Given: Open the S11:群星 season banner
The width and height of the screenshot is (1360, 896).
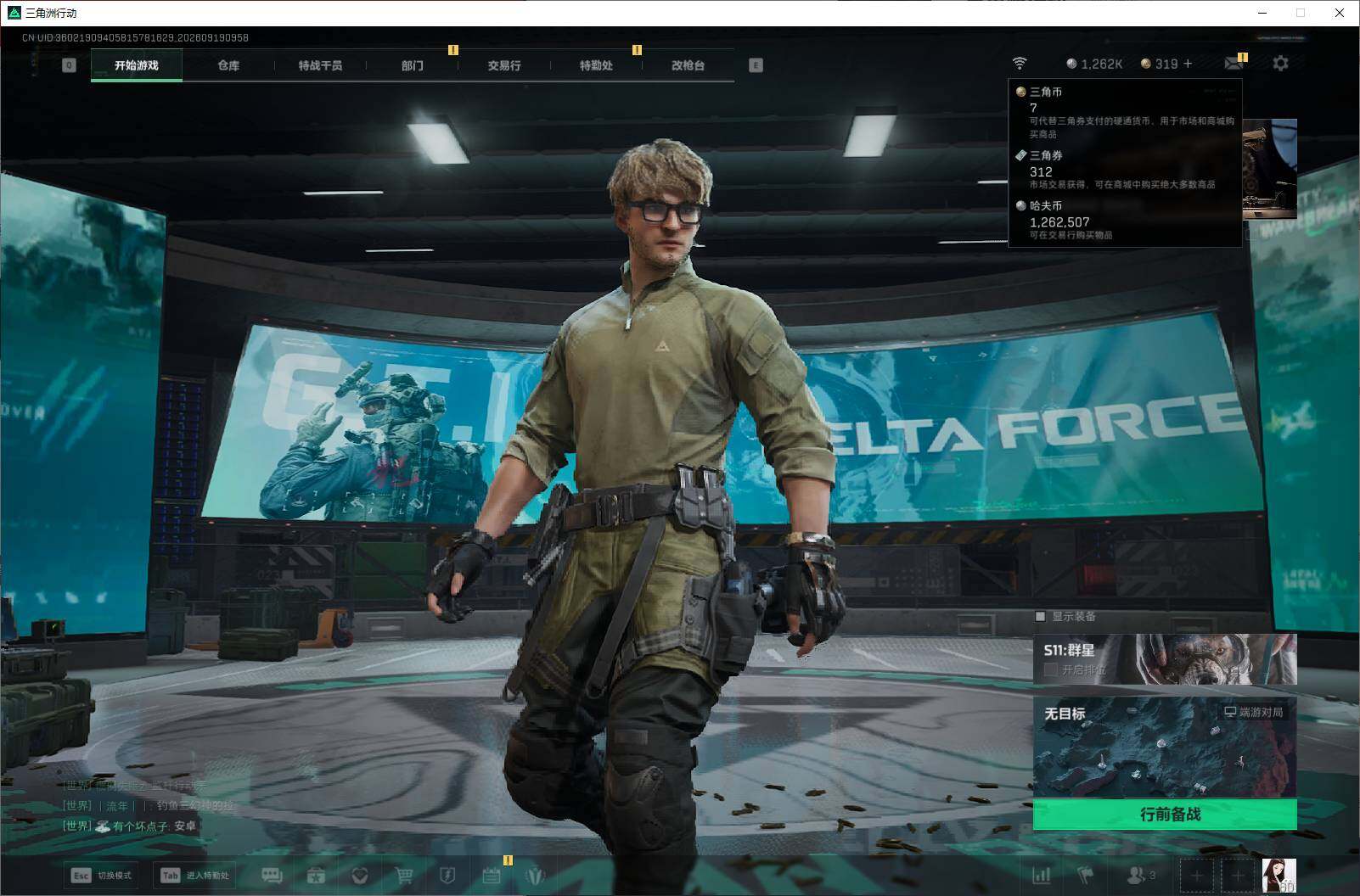Looking at the screenshot, I should click(x=1165, y=659).
